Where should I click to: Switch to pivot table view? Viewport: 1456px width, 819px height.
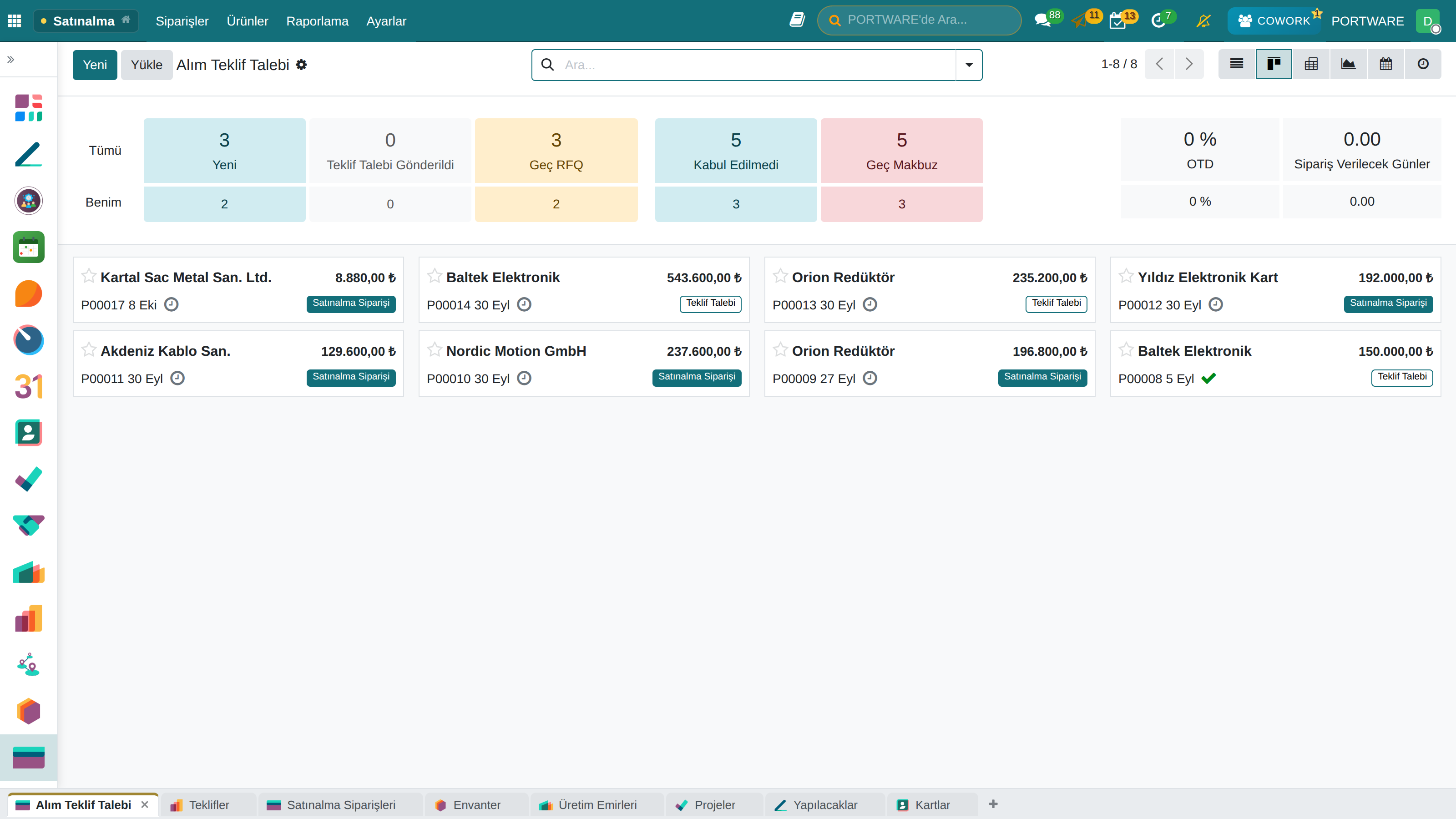[1311, 64]
